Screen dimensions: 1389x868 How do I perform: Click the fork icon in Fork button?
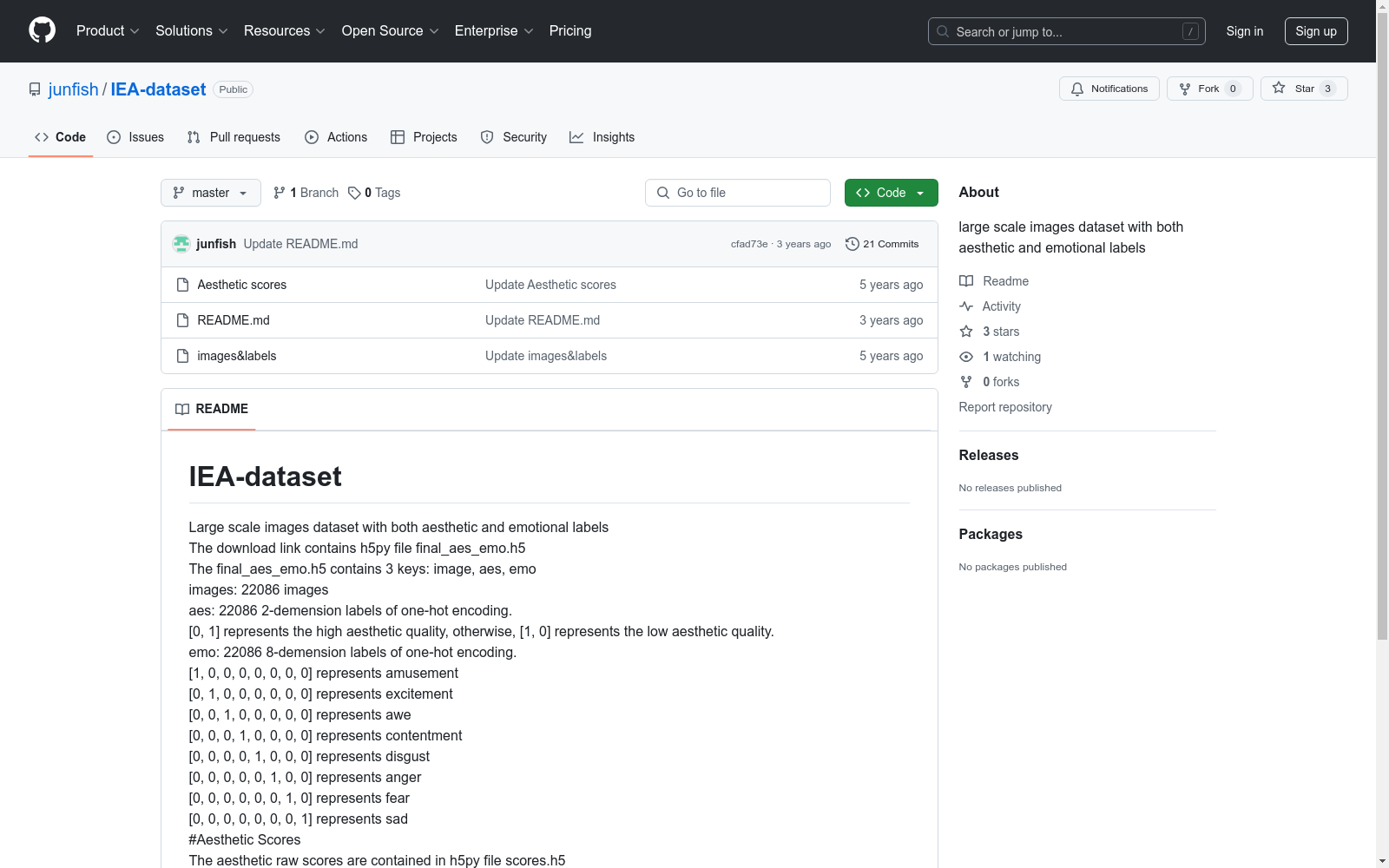coord(1185,89)
